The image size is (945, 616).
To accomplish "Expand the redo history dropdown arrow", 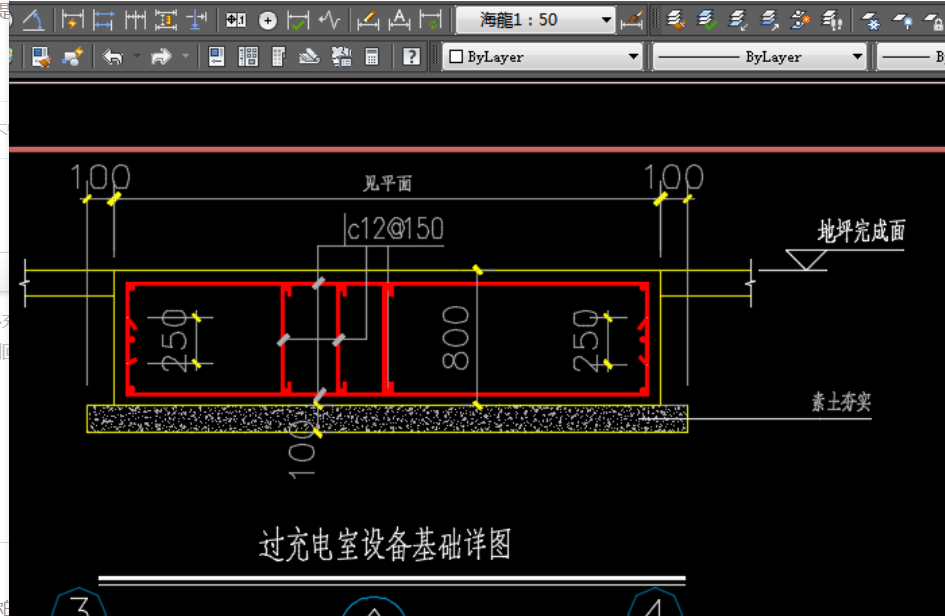I will (x=186, y=57).
